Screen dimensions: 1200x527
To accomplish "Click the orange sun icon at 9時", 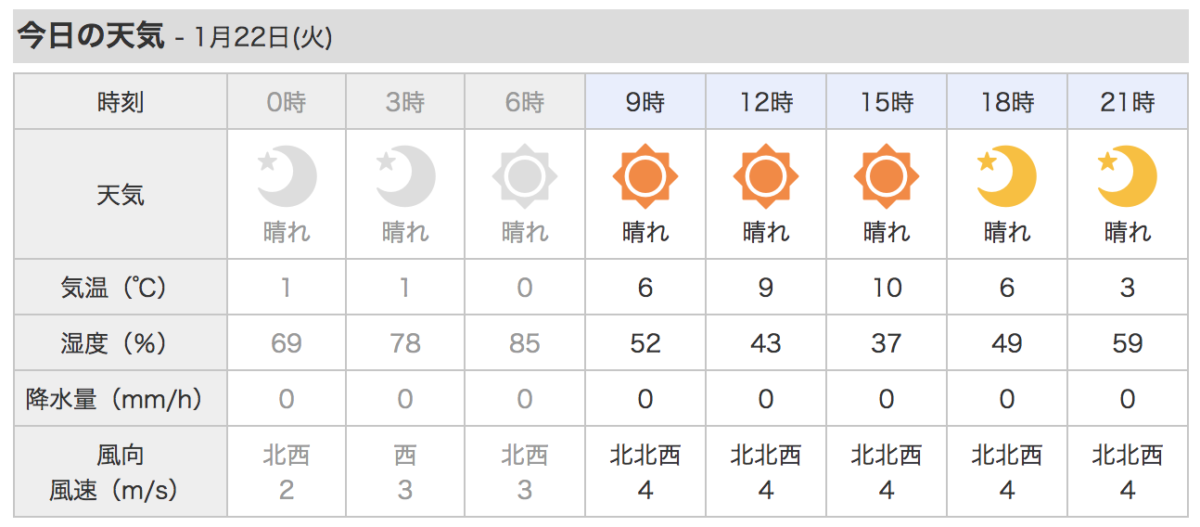I will tap(645, 177).
